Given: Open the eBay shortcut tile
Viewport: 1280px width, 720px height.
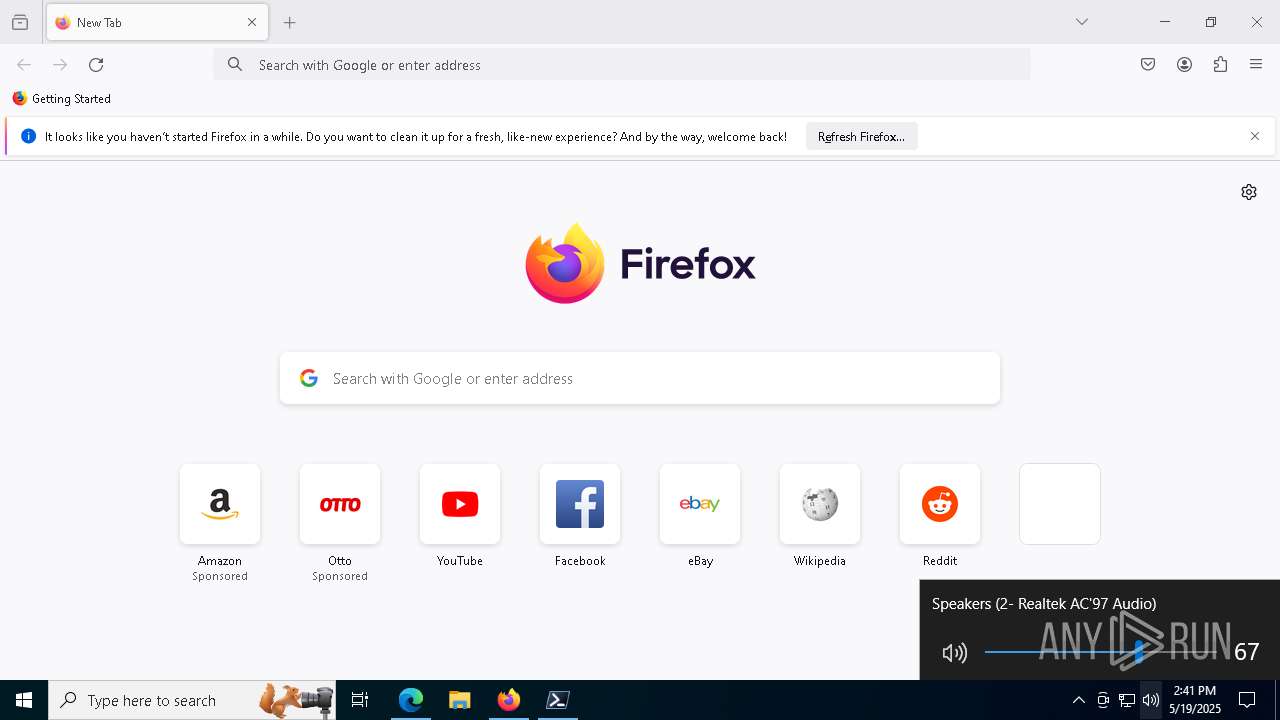Looking at the screenshot, I should click(x=700, y=504).
